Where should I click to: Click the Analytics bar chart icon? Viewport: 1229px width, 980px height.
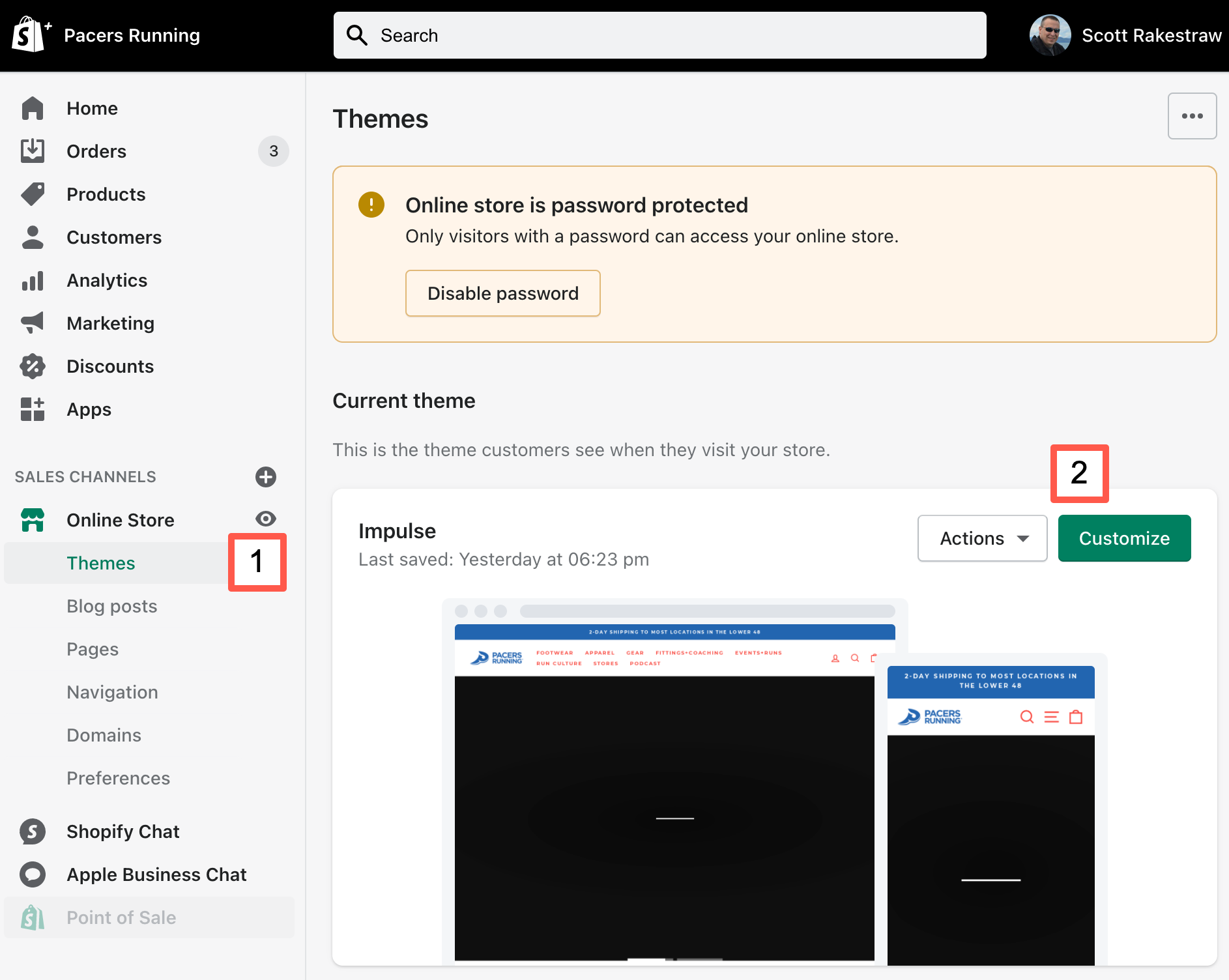click(33, 280)
